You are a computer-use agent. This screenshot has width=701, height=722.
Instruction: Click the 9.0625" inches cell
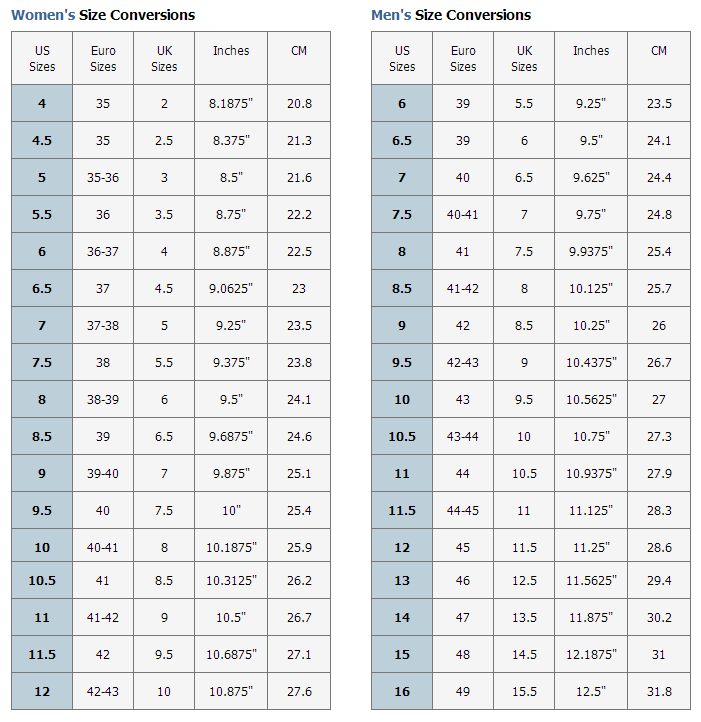(x=231, y=289)
